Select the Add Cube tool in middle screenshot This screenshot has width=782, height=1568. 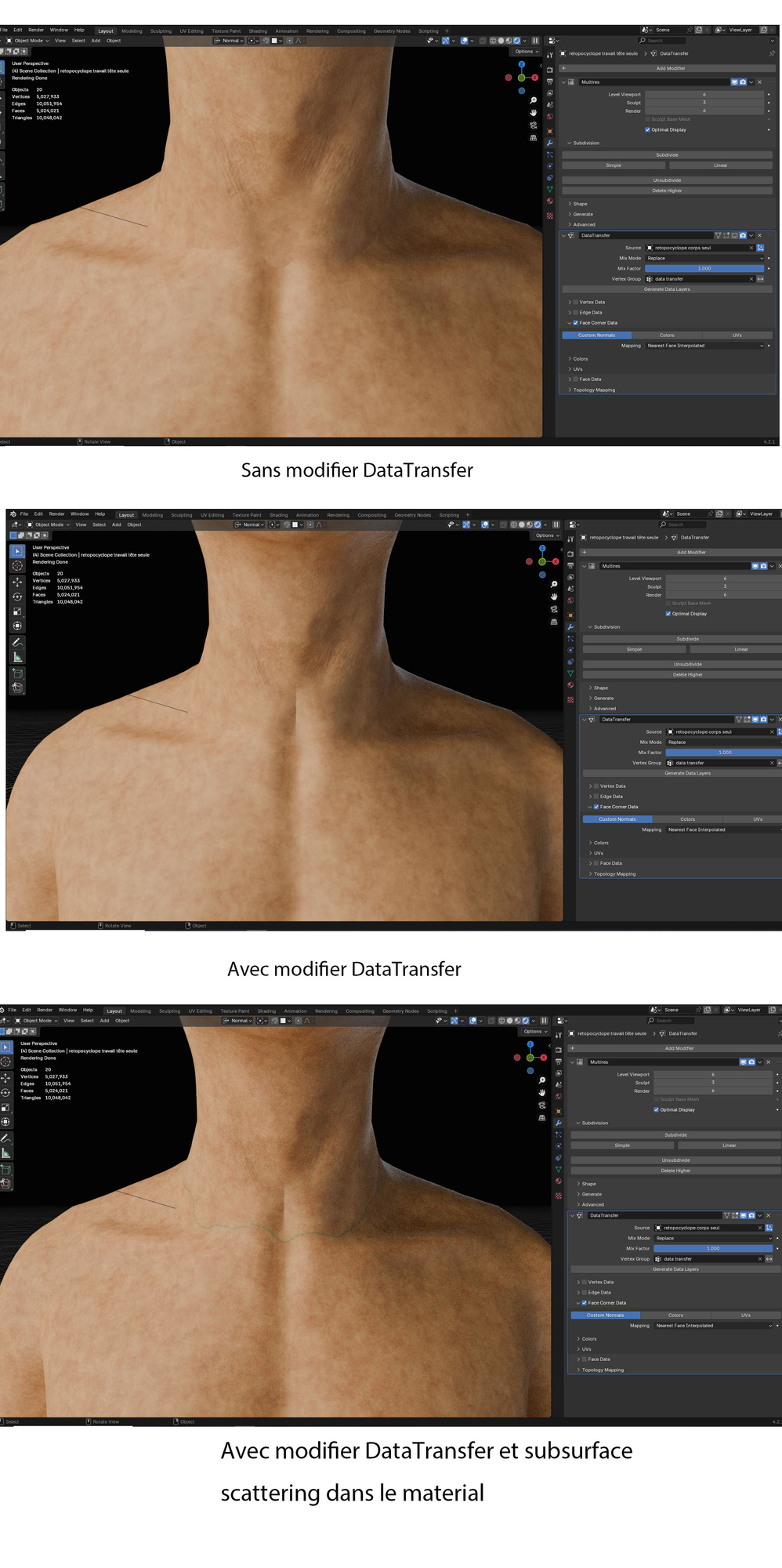(17, 673)
